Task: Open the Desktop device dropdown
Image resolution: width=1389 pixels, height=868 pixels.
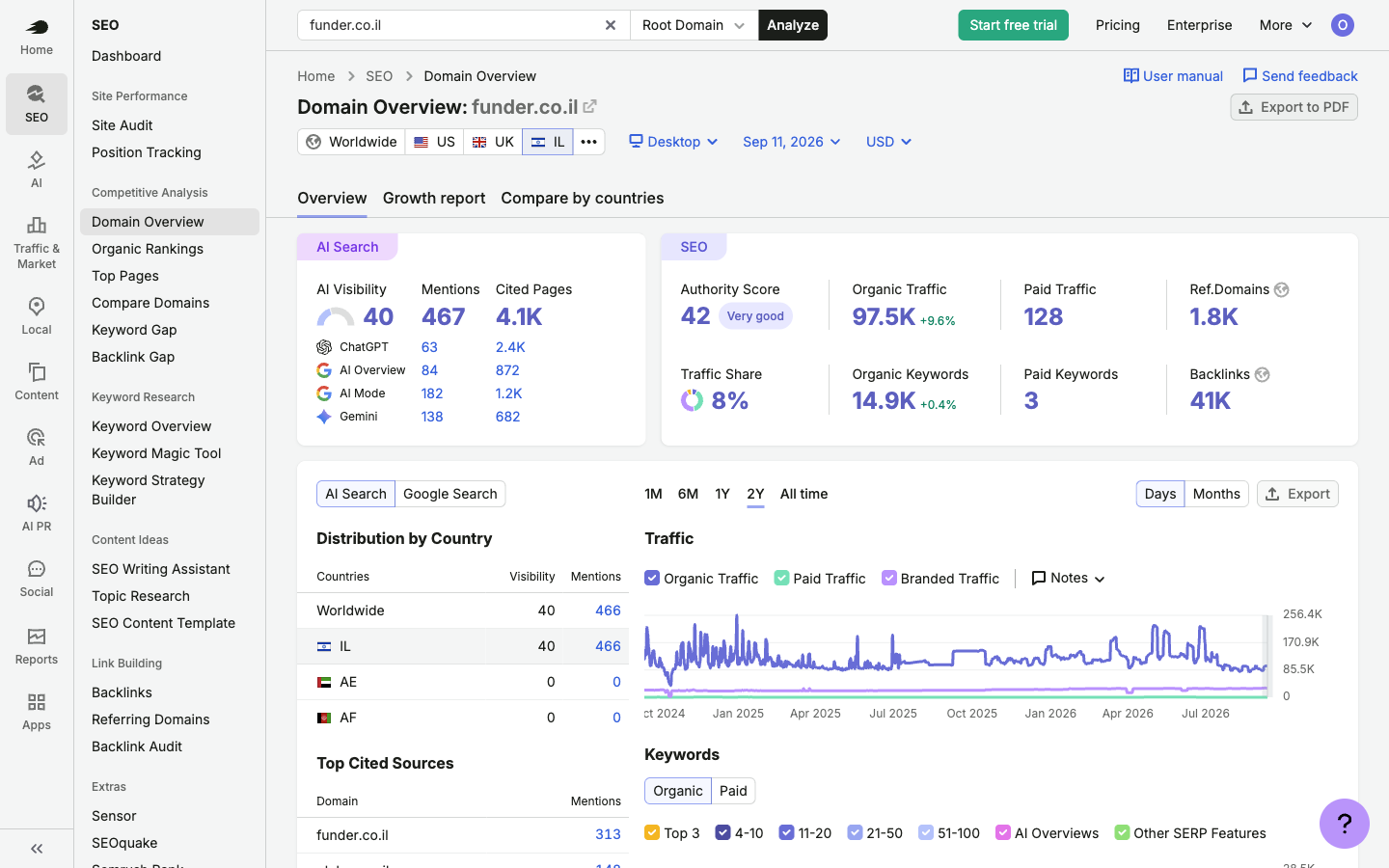Action: click(x=673, y=142)
